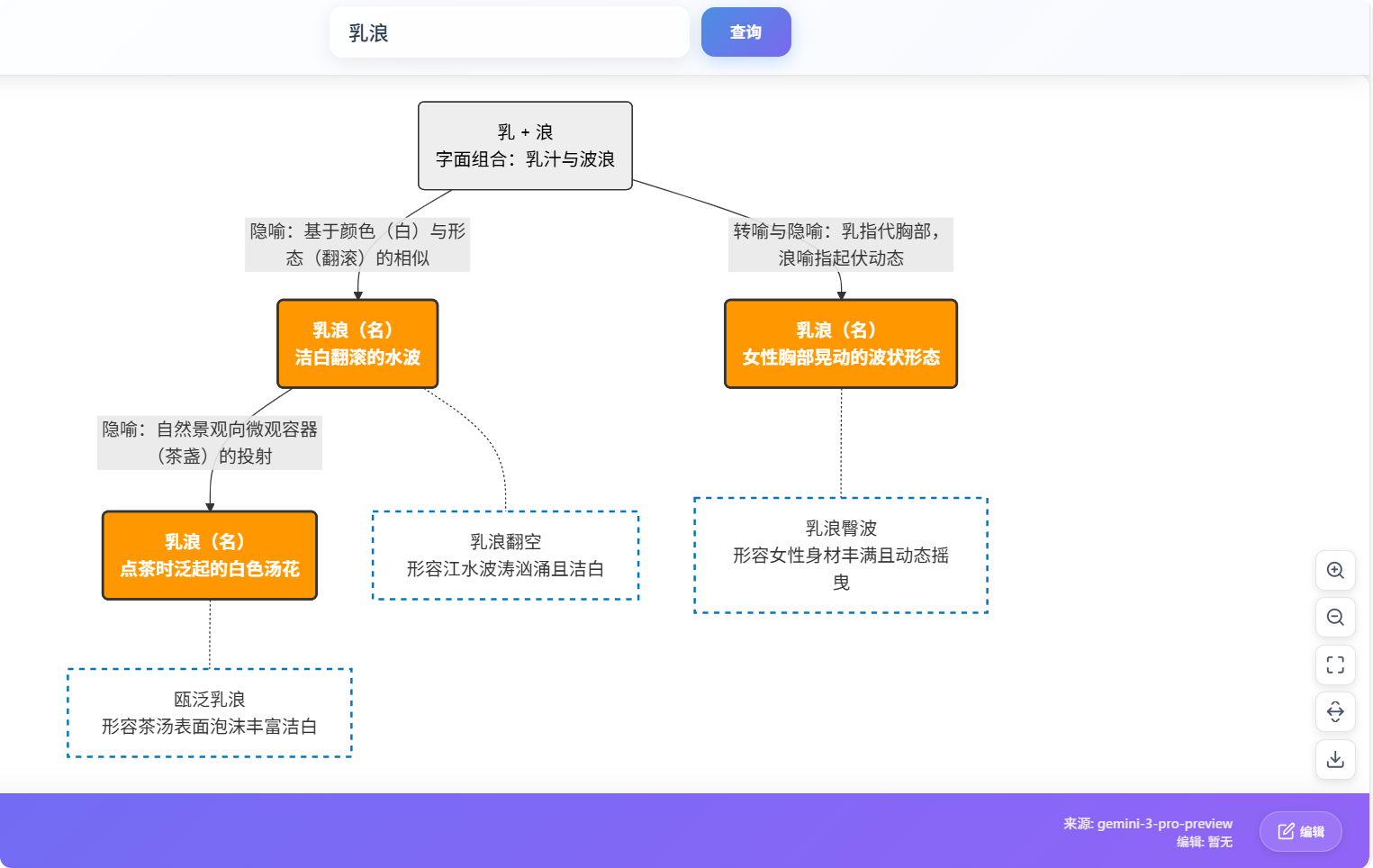Click the 乳浪翻空 example box
The width and height of the screenshot is (1373, 868).
[x=505, y=556]
